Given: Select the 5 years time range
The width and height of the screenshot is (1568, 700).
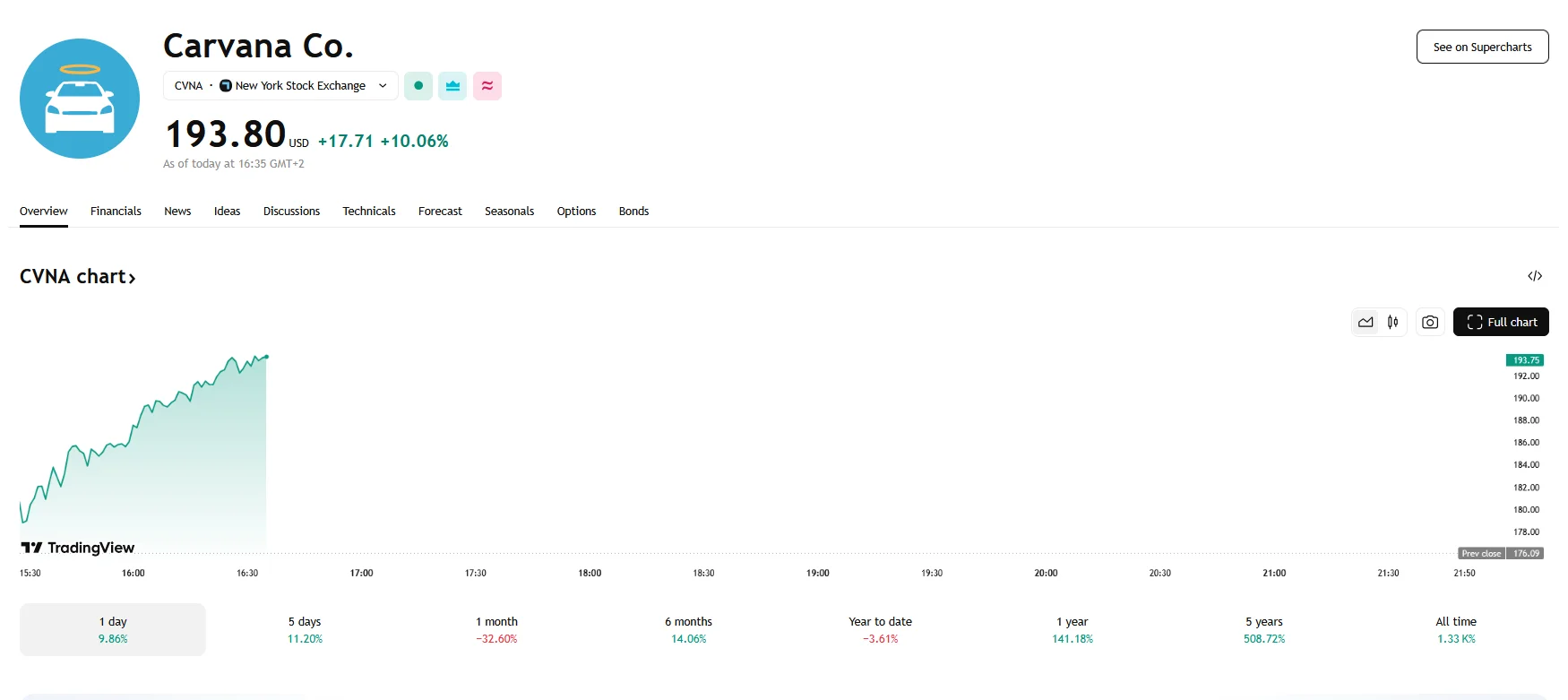Looking at the screenshot, I should pos(1263,629).
